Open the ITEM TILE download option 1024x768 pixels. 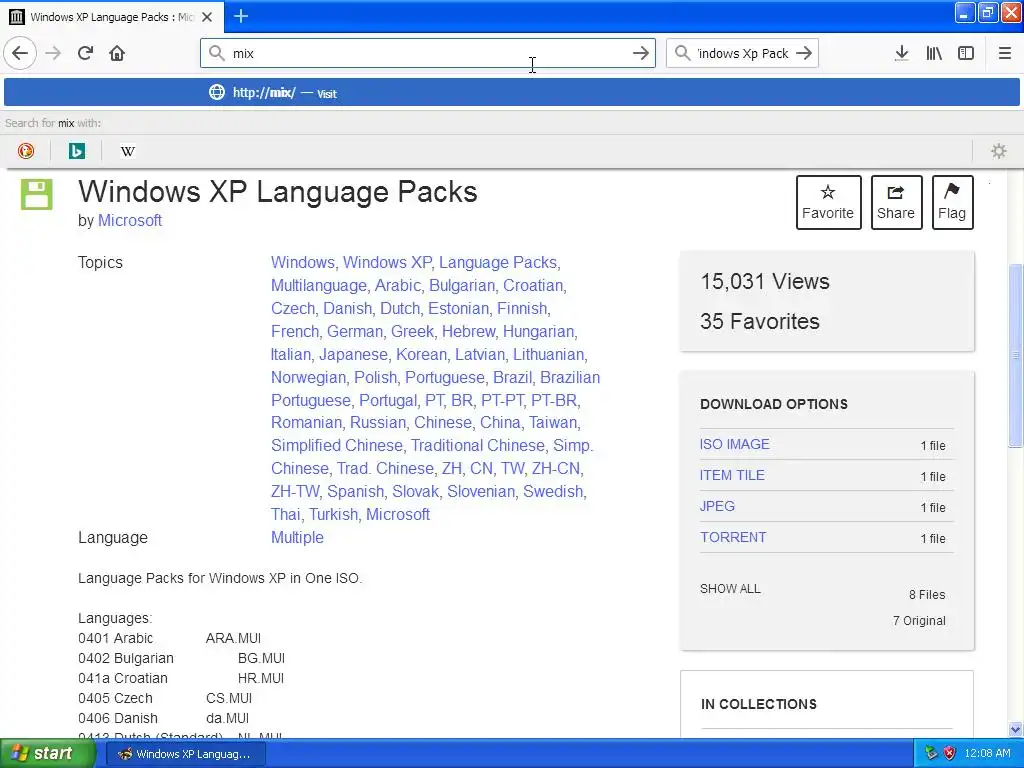pos(731,475)
